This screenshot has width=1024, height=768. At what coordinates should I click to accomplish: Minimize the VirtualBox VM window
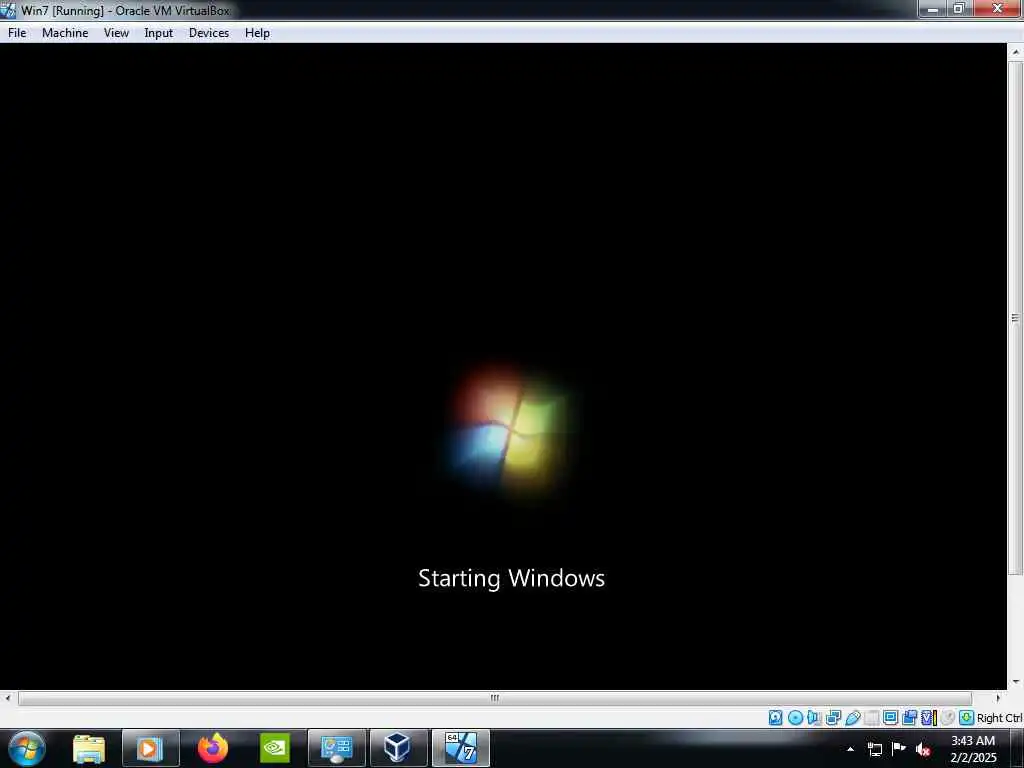pyautogui.click(x=933, y=8)
